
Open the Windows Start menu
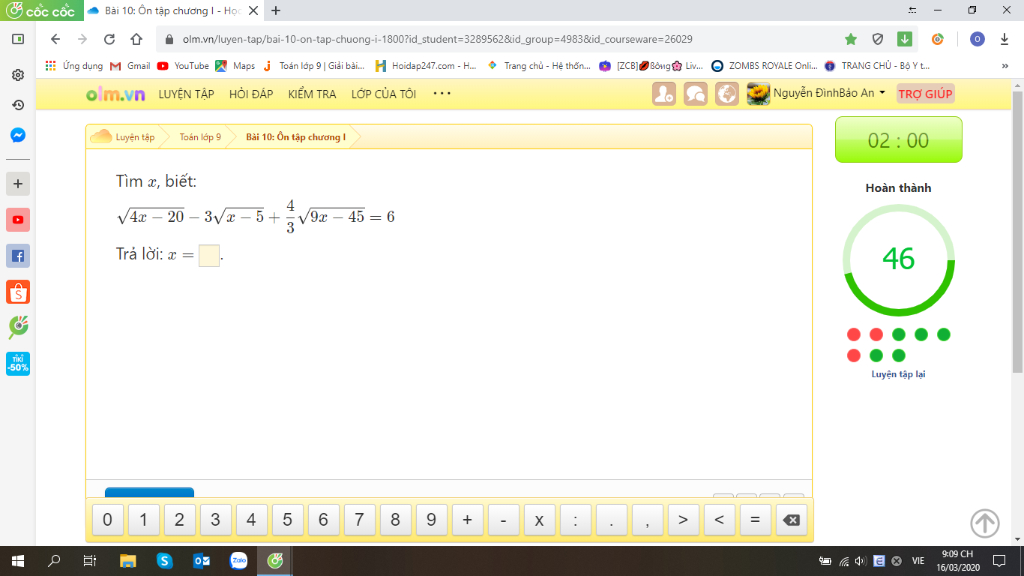(x=18, y=561)
